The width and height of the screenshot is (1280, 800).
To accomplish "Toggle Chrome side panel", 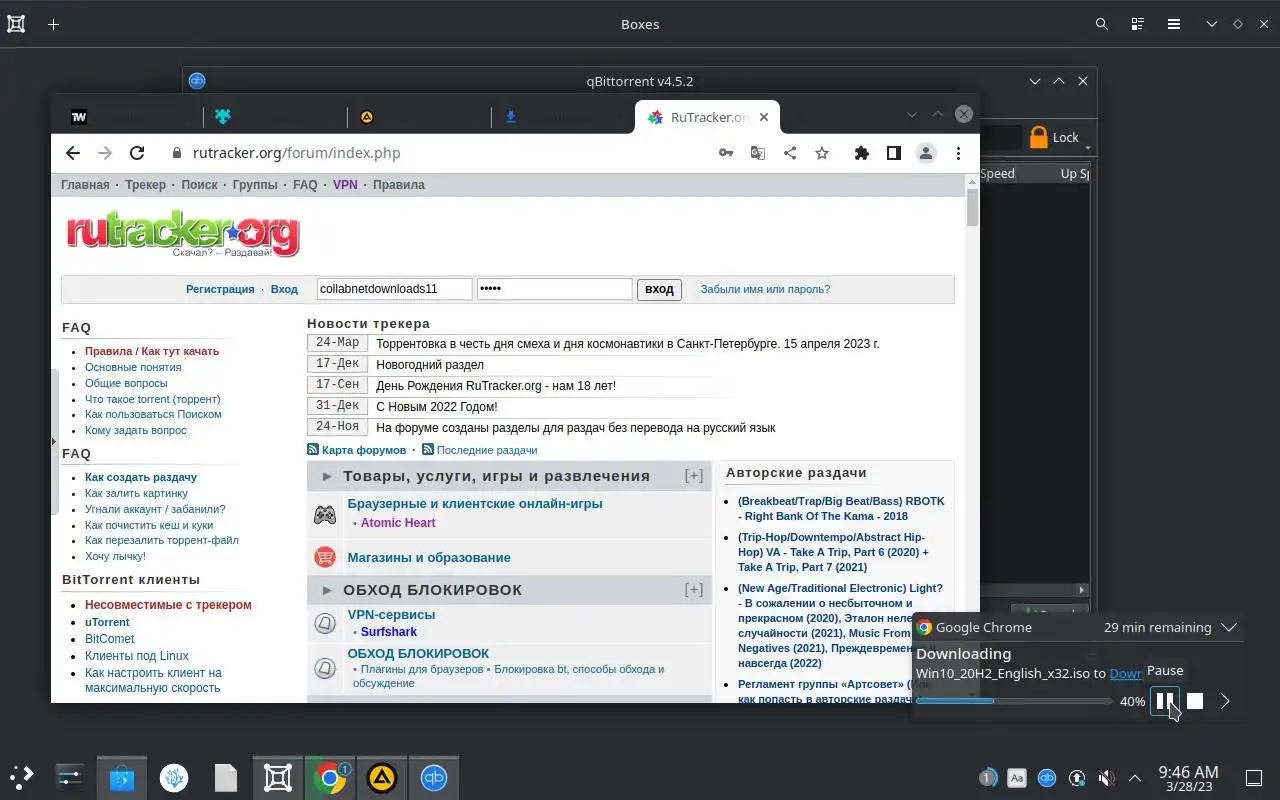I will [894, 153].
